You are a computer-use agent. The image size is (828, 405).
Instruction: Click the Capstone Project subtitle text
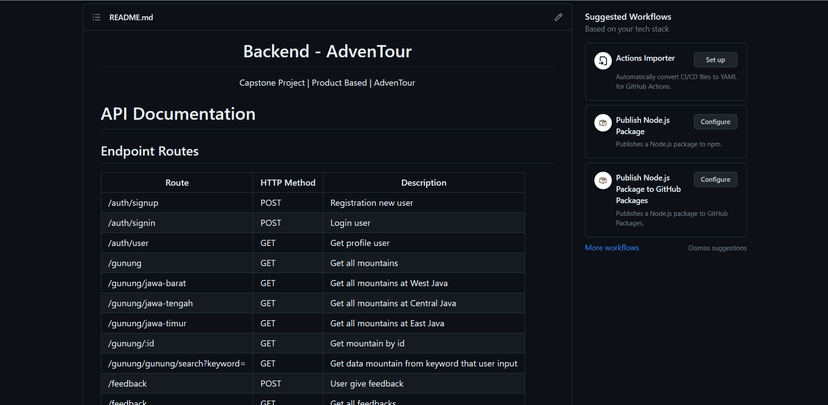pos(327,83)
